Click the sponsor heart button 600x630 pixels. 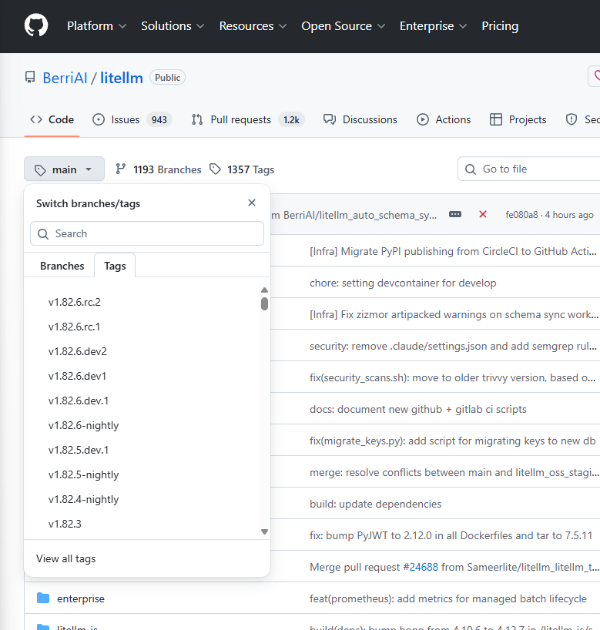[x=595, y=76]
